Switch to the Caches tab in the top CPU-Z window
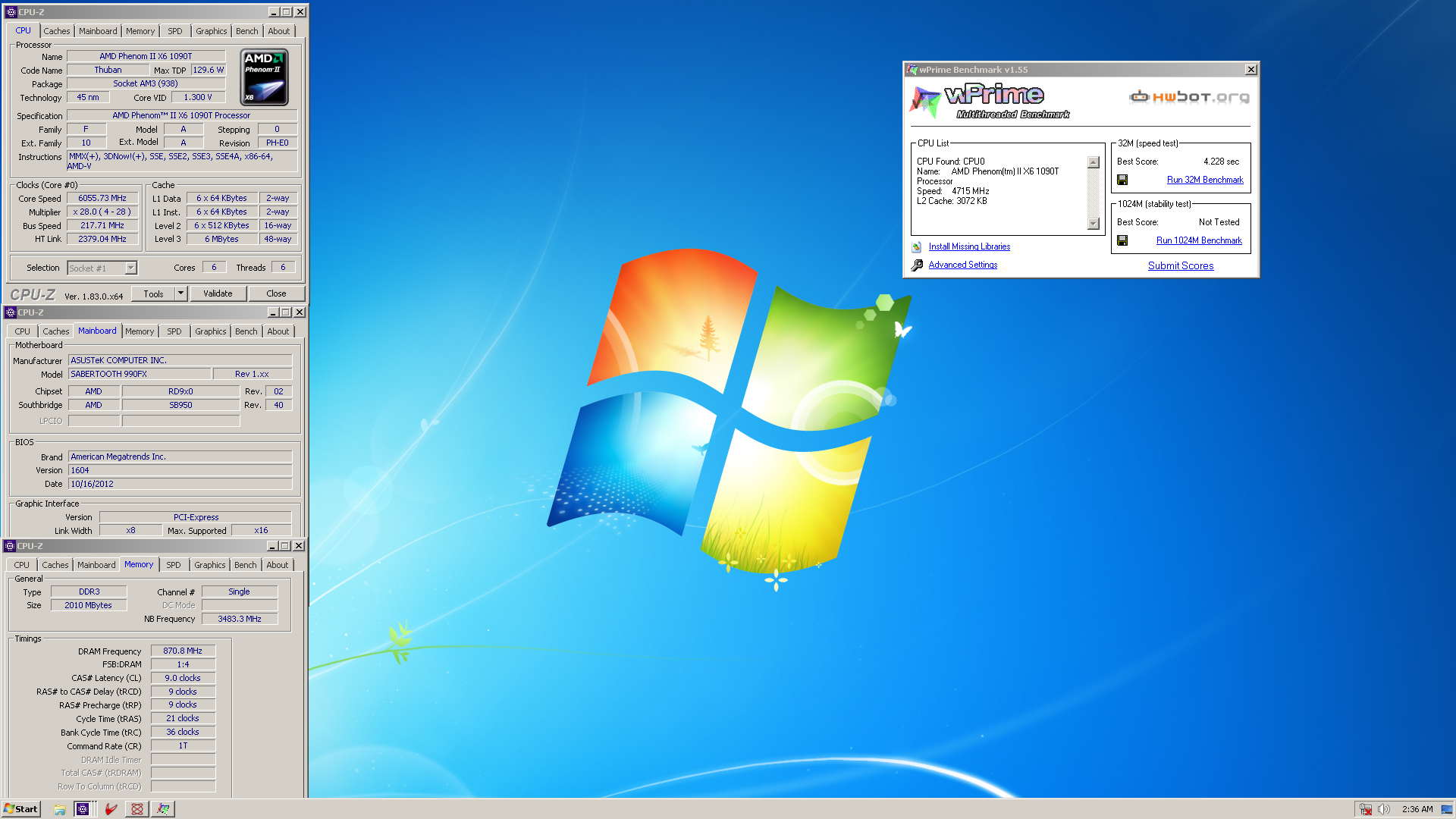 56,31
